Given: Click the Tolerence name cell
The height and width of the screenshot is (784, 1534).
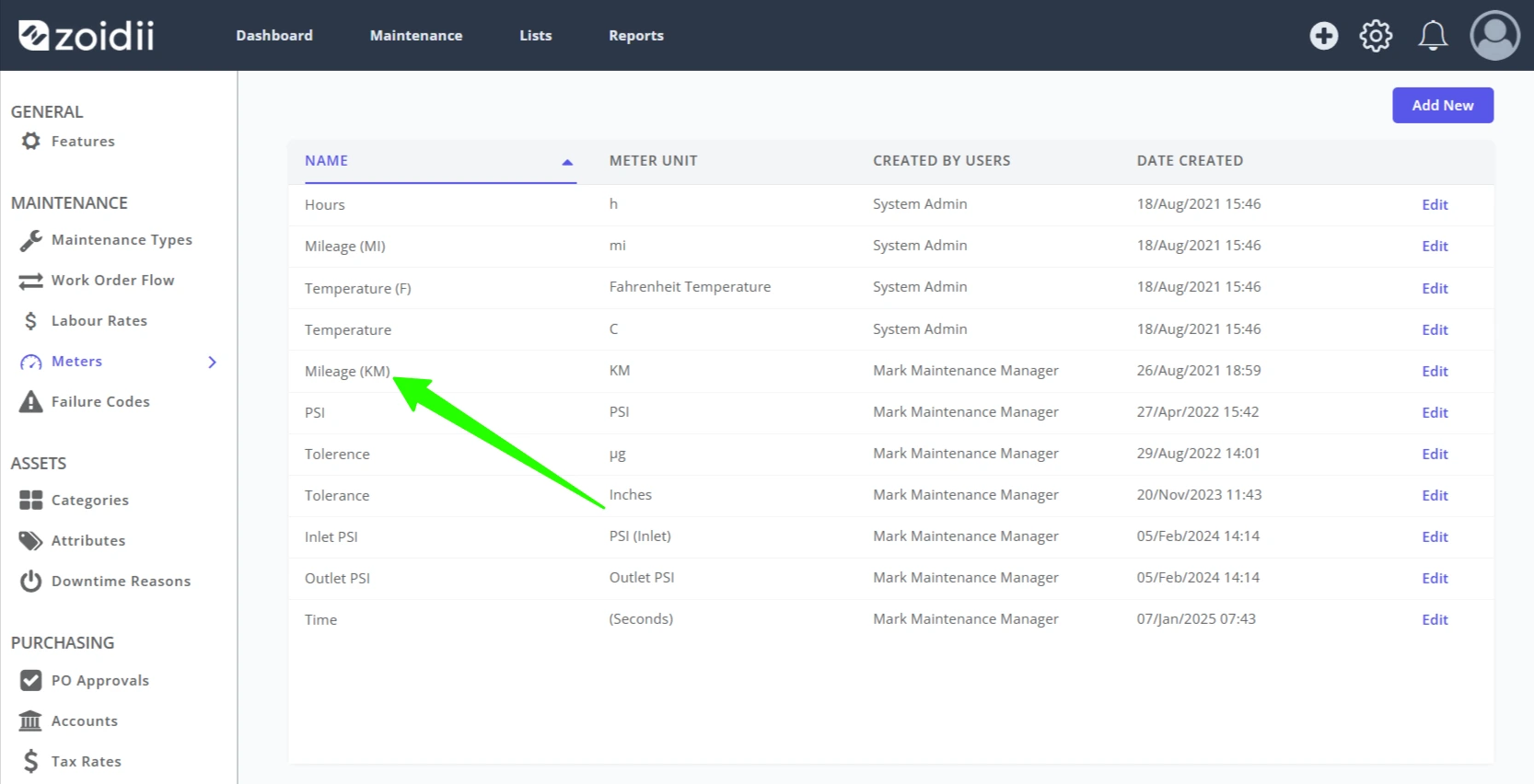Looking at the screenshot, I should tap(337, 455).
